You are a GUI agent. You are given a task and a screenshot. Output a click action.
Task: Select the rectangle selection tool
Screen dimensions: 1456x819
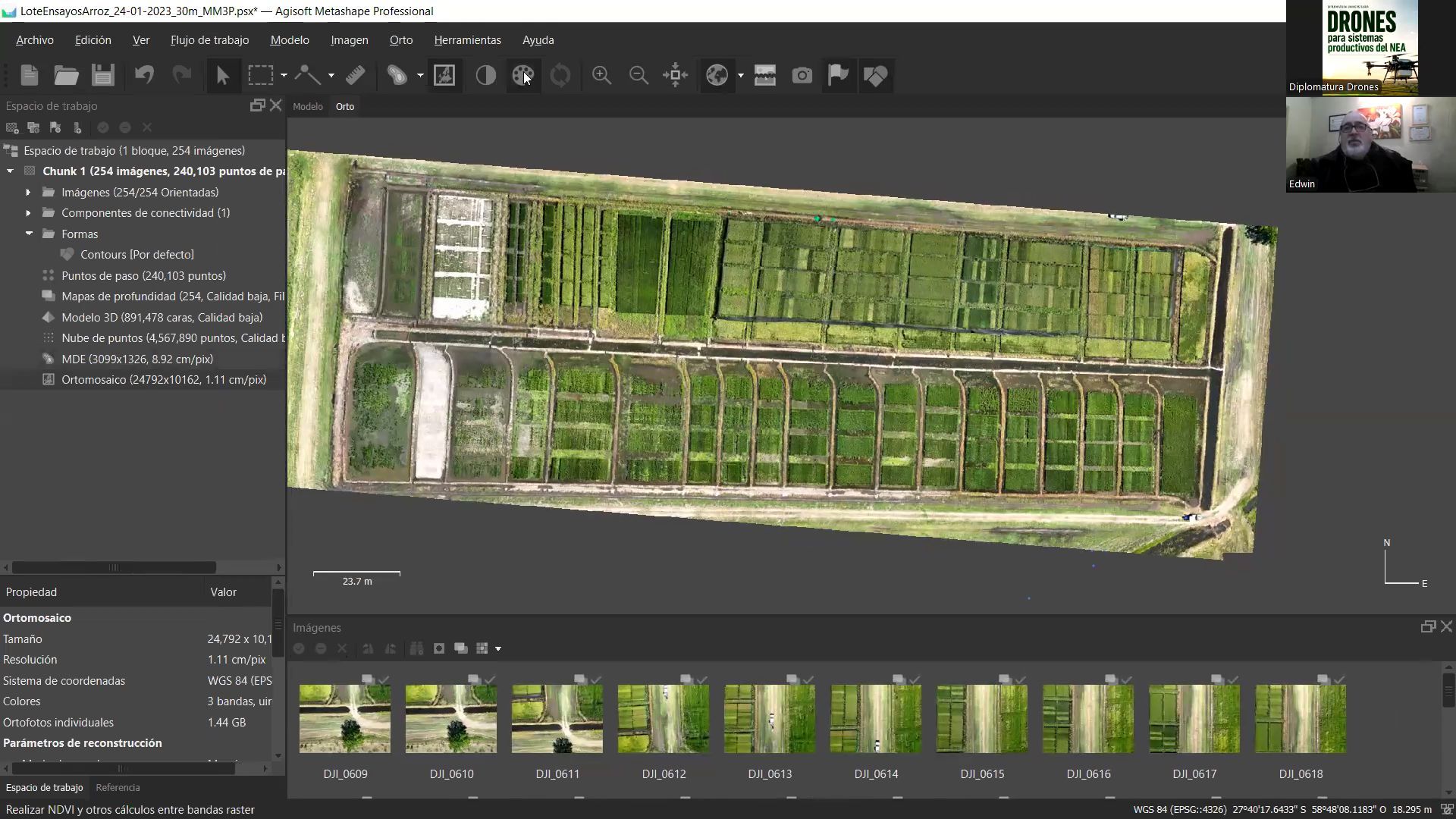coord(260,75)
